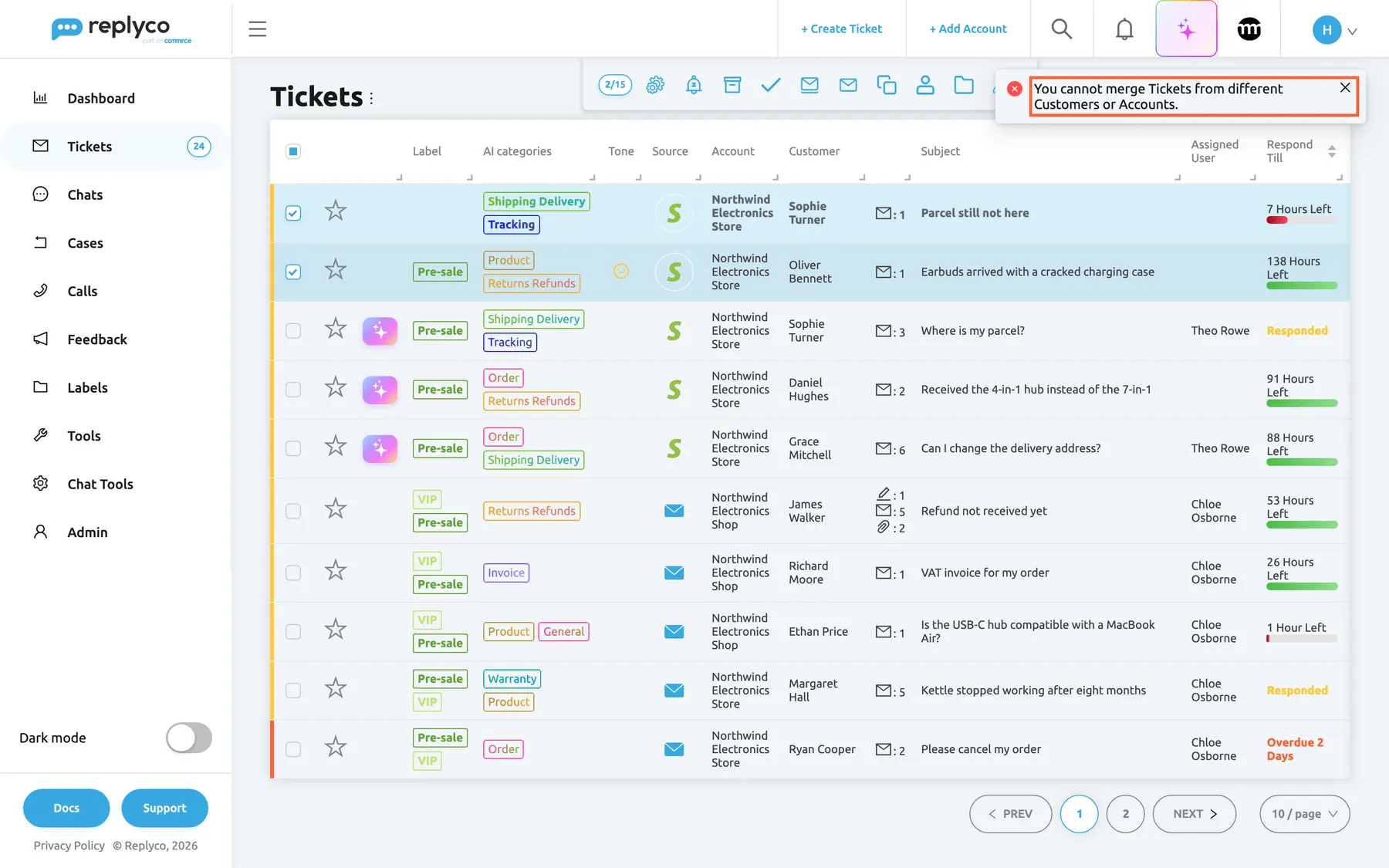Screen dimensions: 1389x868
Task: Go to Chats in the sidebar
Action: (85, 194)
